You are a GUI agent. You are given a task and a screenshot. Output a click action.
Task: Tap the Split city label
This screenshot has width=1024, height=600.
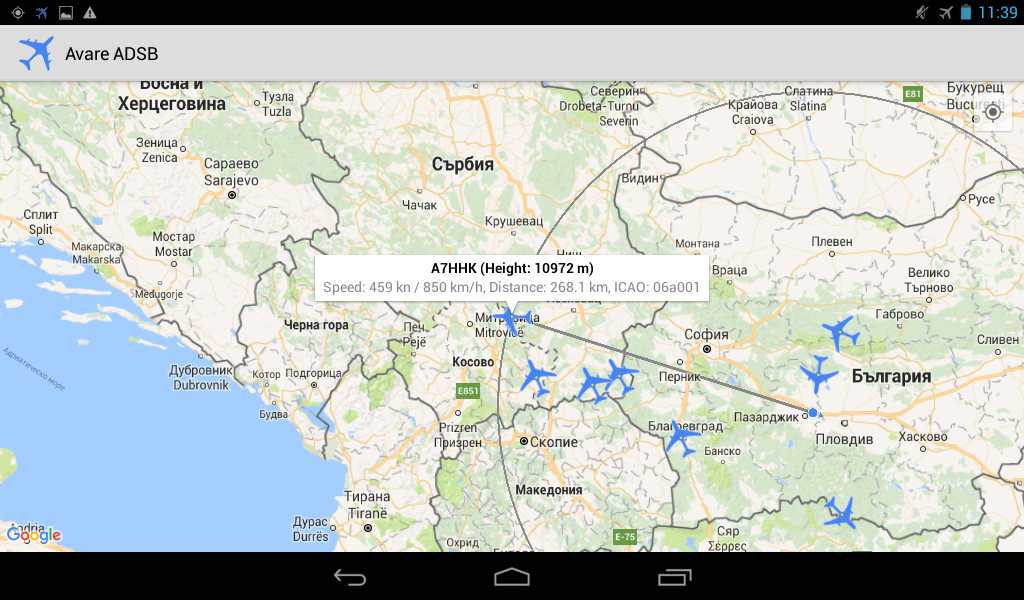40,229
